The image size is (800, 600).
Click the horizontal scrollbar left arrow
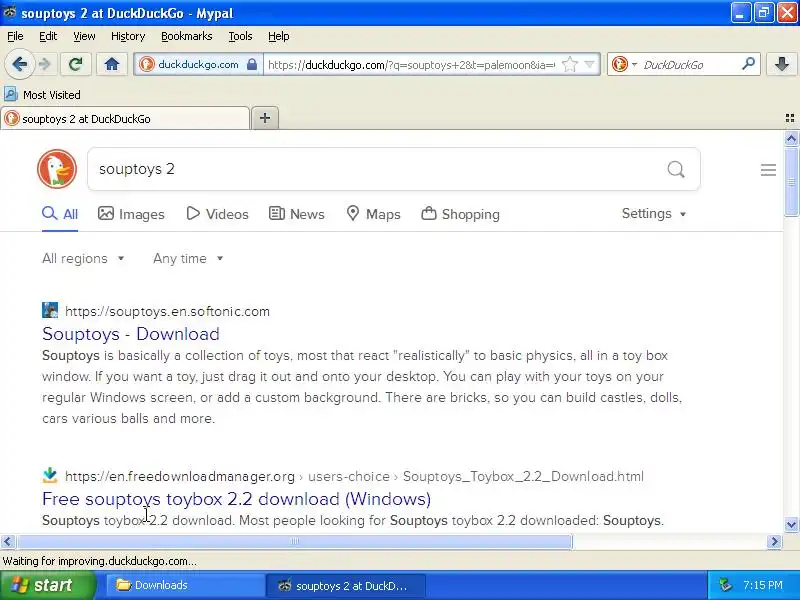(8, 541)
